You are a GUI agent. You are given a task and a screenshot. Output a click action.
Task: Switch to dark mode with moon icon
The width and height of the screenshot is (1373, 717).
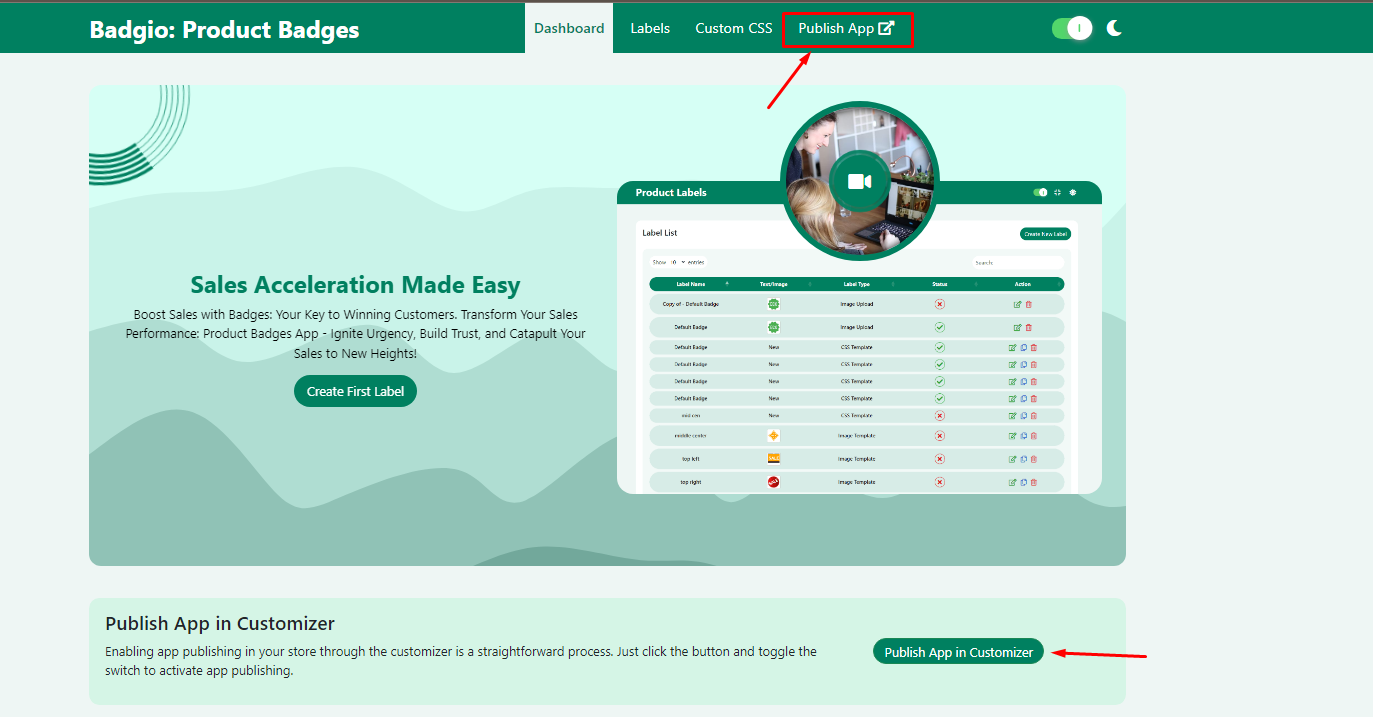[1115, 28]
